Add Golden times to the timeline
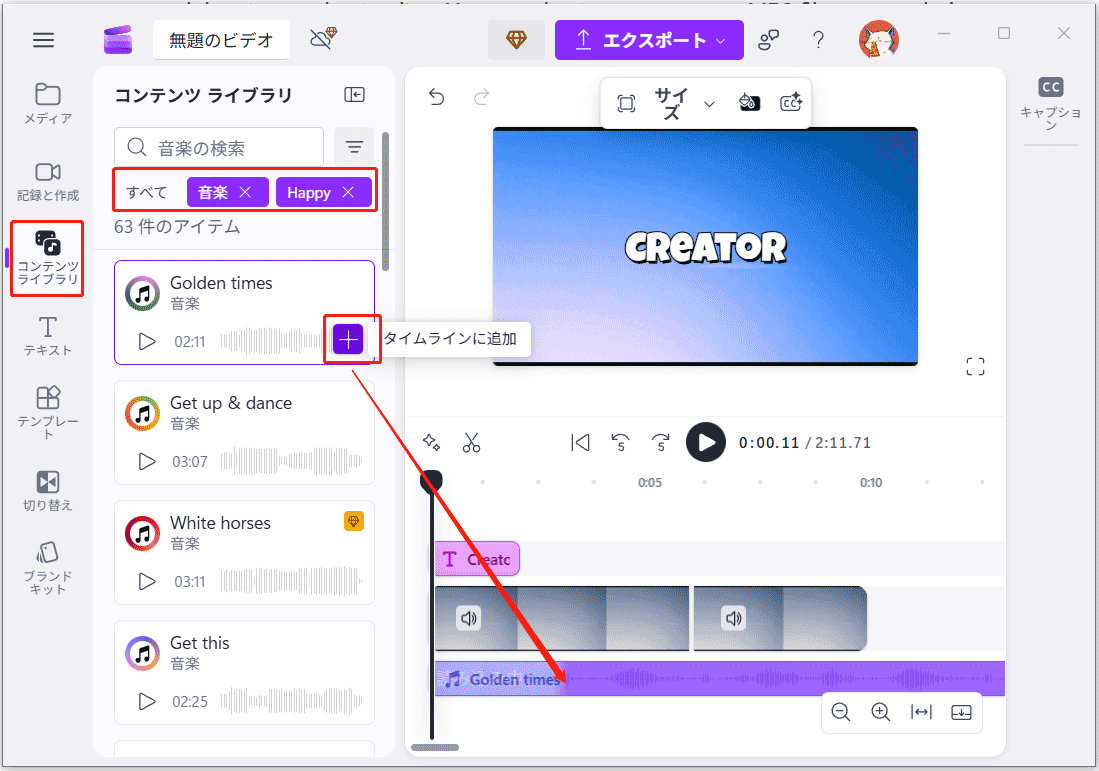The width and height of the screenshot is (1099, 771). pyautogui.click(x=348, y=339)
